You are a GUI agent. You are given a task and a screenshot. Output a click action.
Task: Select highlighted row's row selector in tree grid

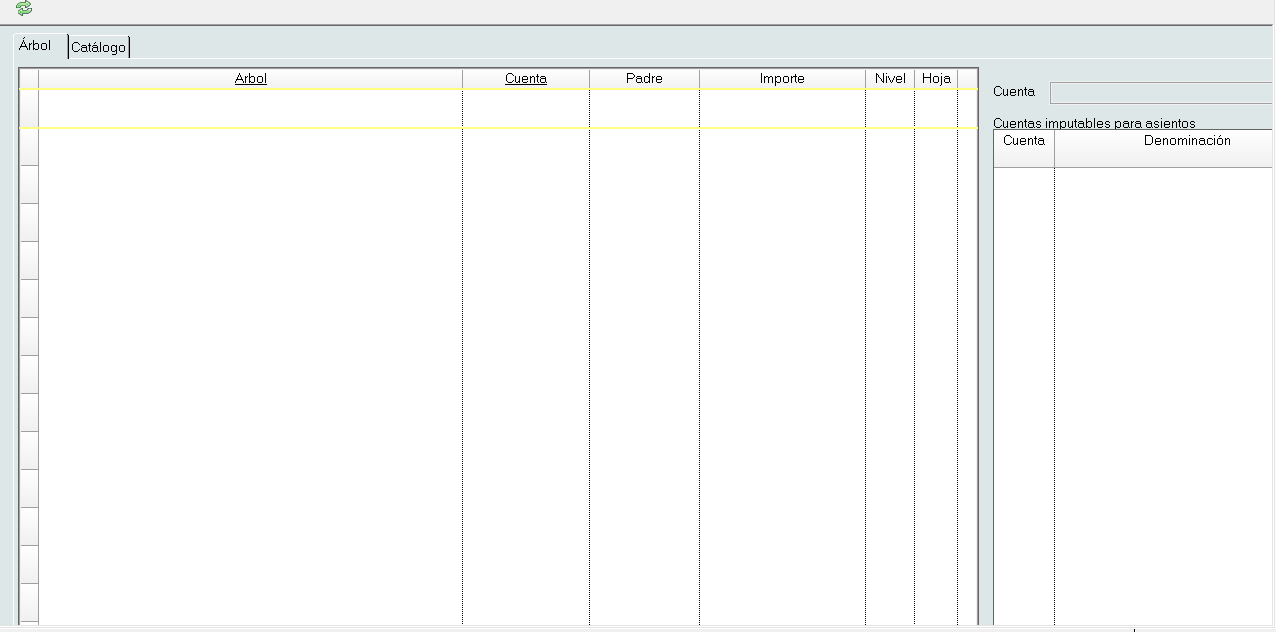click(29, 108)
